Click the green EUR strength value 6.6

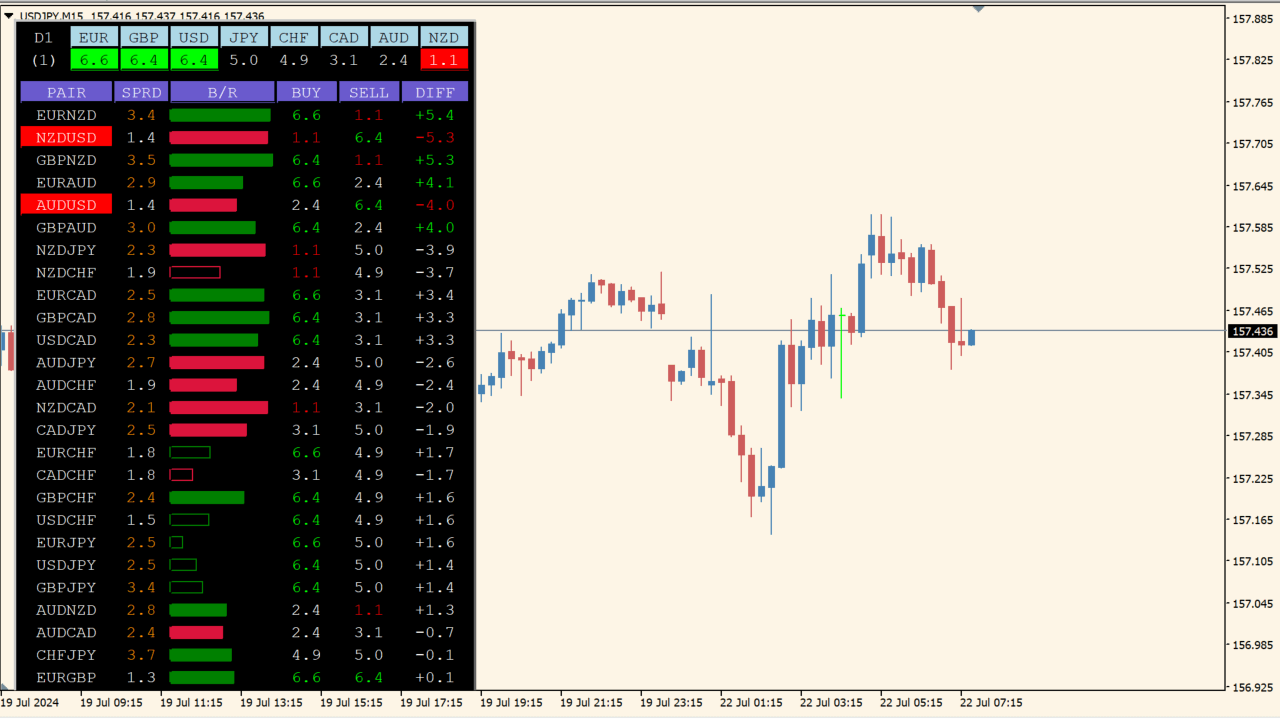[x=94, y=60]
